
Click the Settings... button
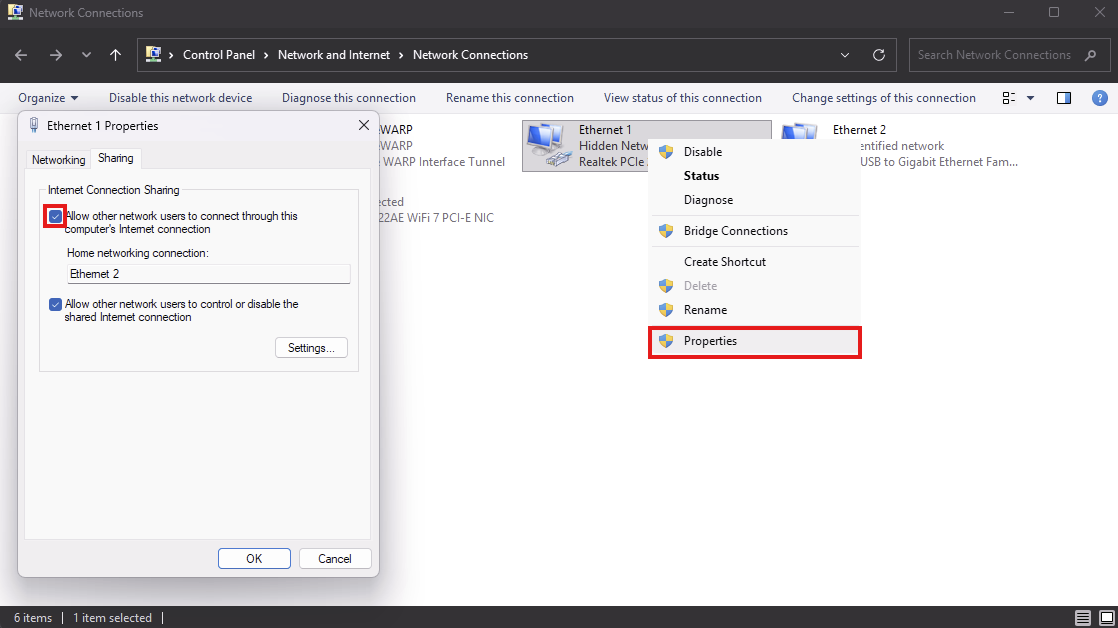point(311,348)
